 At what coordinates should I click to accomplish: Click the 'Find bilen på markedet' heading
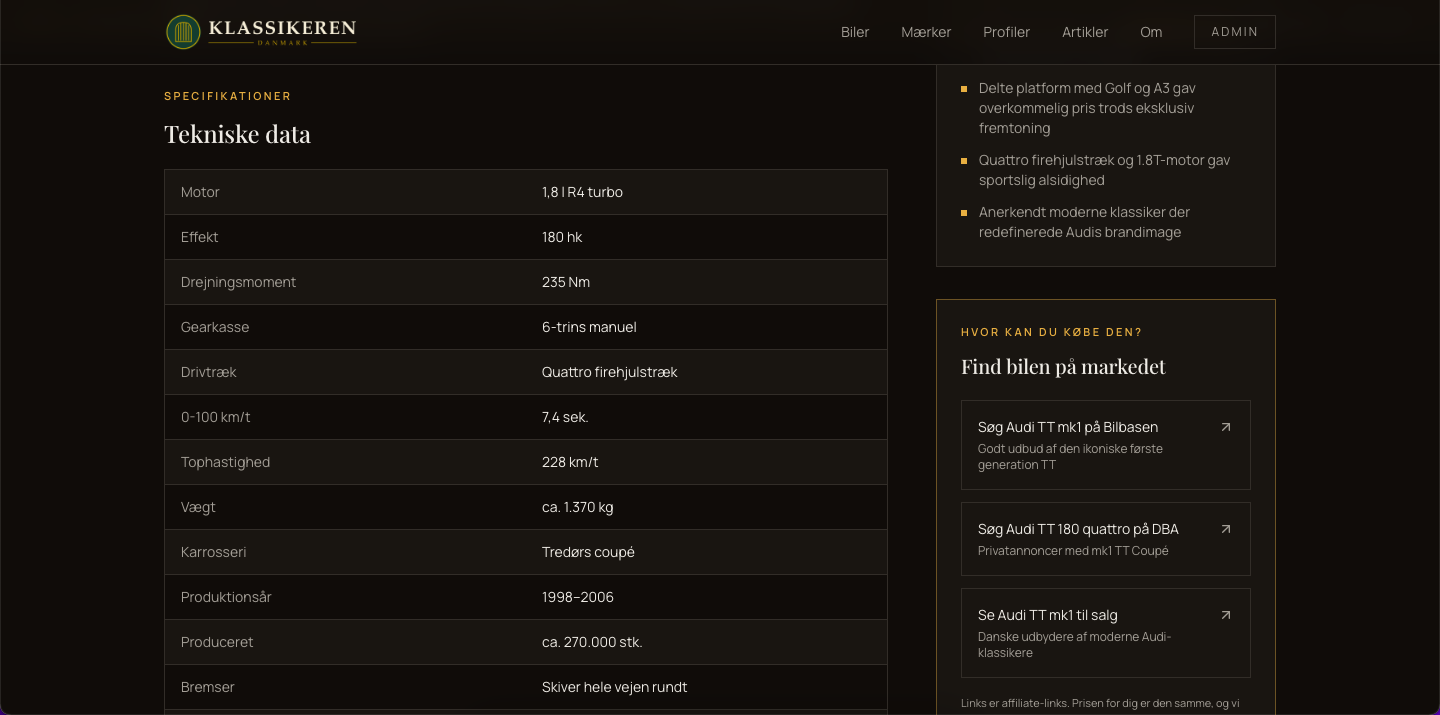point(1063,367)
